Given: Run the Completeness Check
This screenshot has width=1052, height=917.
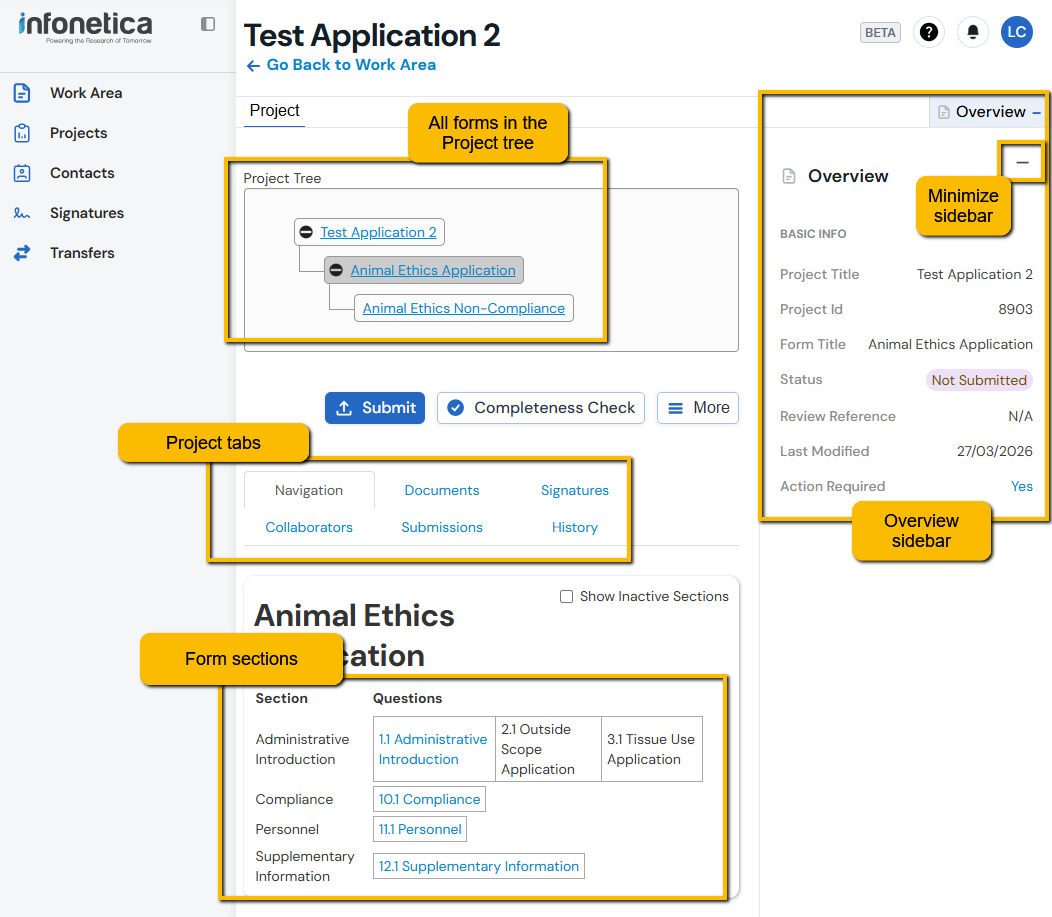Looking at the screenshot, I should (x=540, y=408).
